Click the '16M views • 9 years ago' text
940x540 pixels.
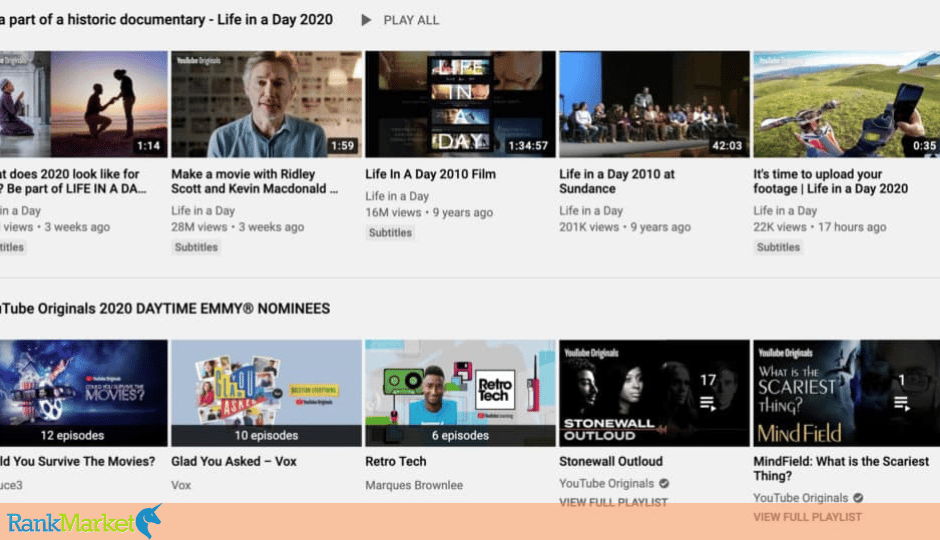429,213
